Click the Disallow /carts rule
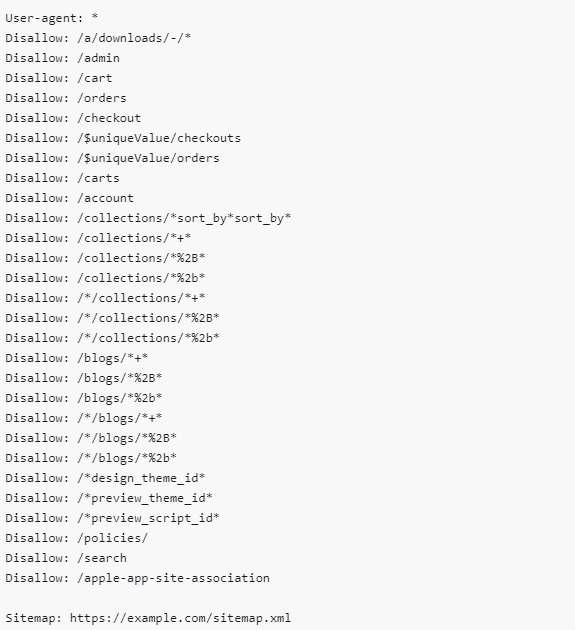Screen dimensions: 575x630 point(62,178)
